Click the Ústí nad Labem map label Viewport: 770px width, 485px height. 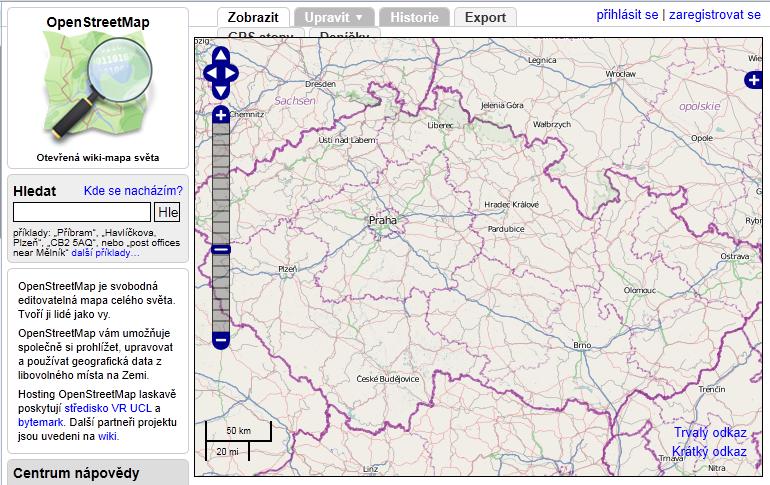(347, 140)
